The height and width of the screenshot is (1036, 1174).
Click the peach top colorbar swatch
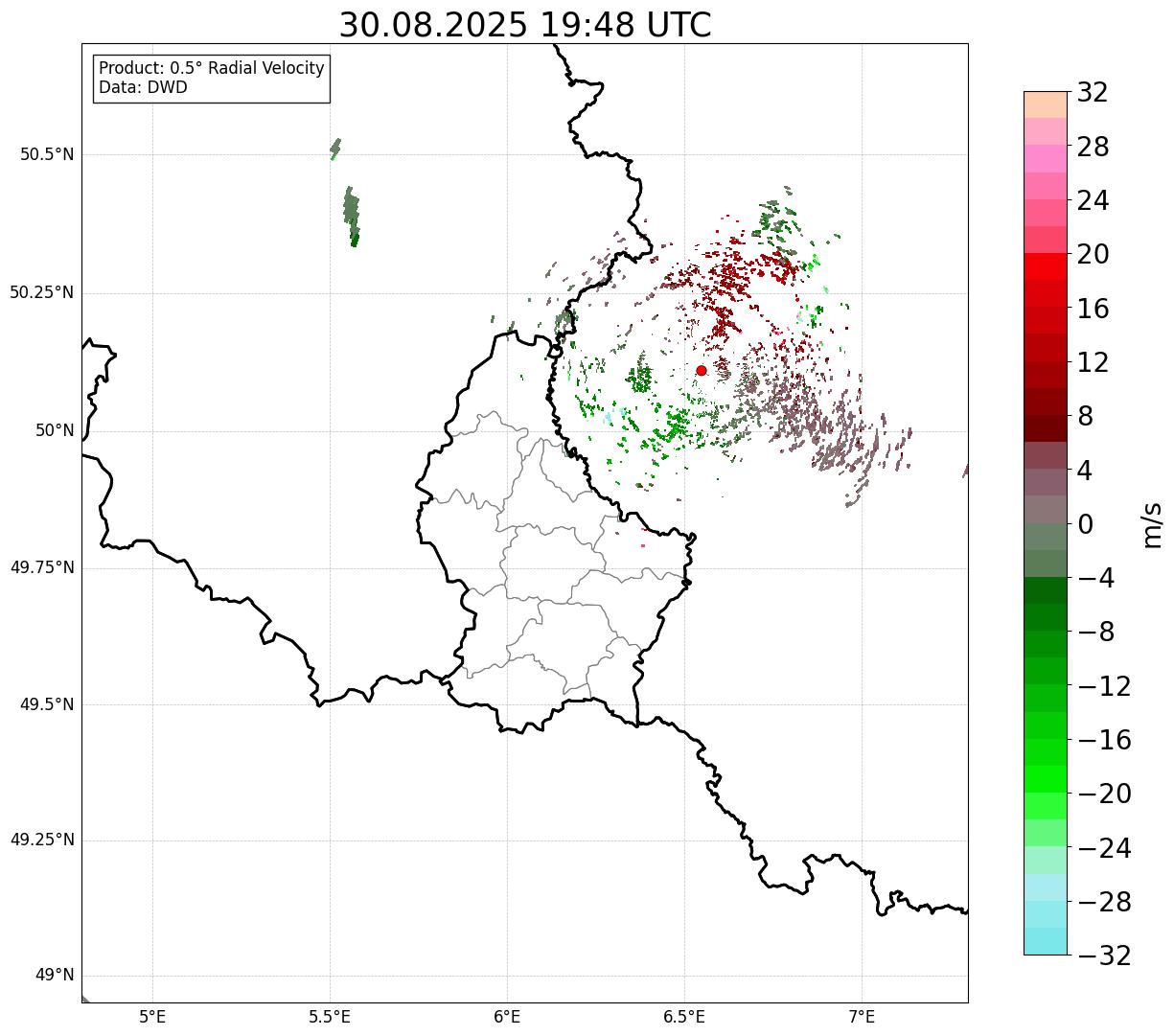[1046, 104]
